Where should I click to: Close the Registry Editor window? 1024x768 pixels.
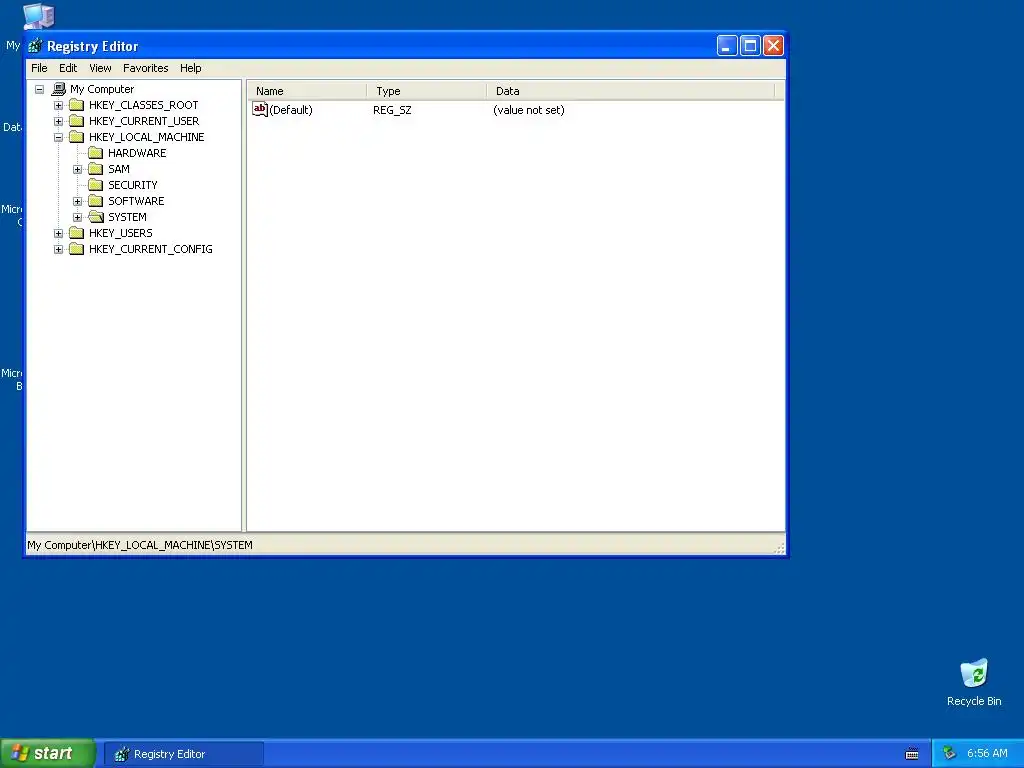[773, 46]
